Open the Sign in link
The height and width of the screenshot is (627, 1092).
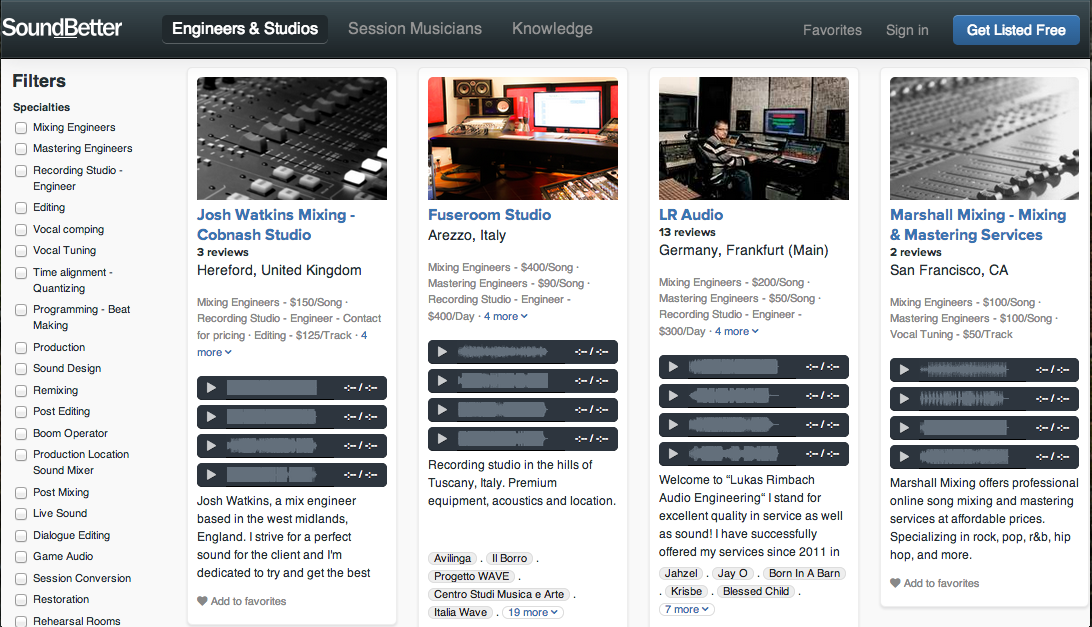click(x=907, y=30)
